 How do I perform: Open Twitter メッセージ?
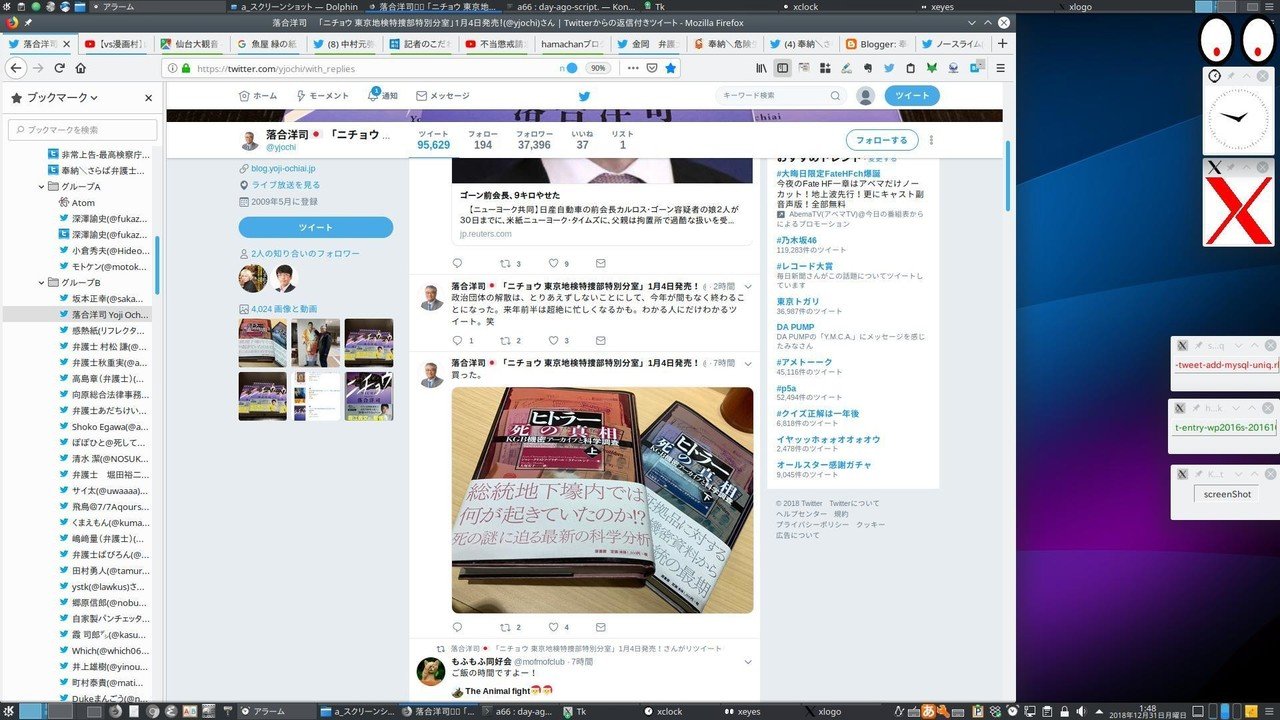pos(442,96)
